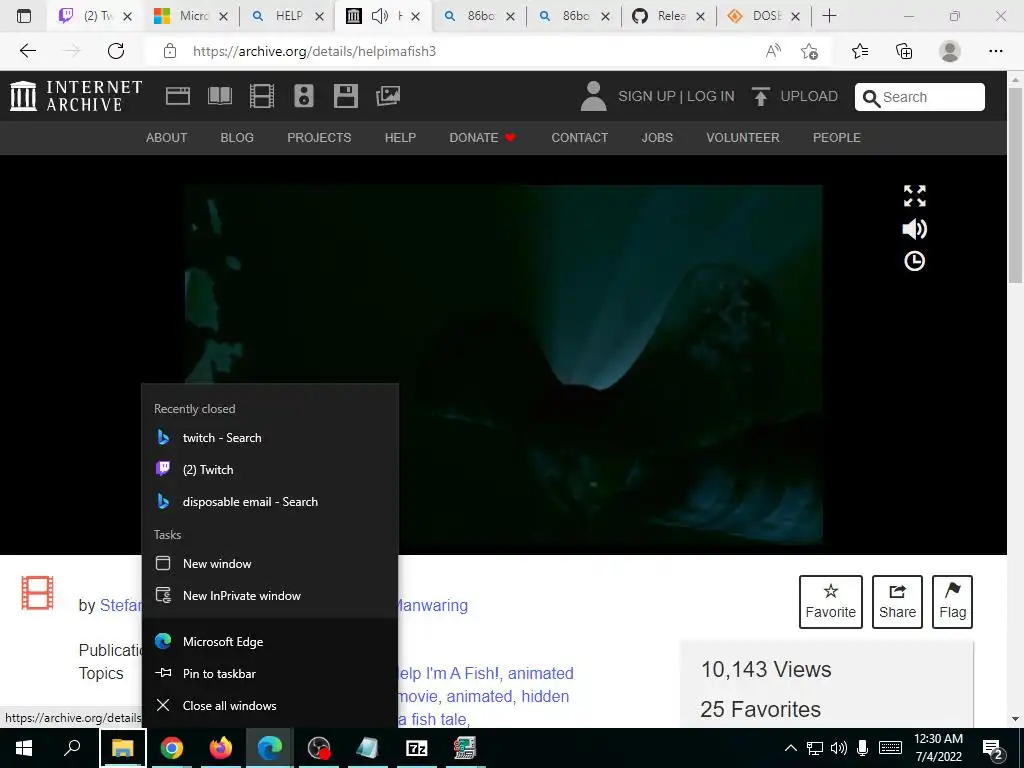Viewport: 1024px width, 768px height.
Task: Select Close all windows in jump list
Action: [270, 705]
